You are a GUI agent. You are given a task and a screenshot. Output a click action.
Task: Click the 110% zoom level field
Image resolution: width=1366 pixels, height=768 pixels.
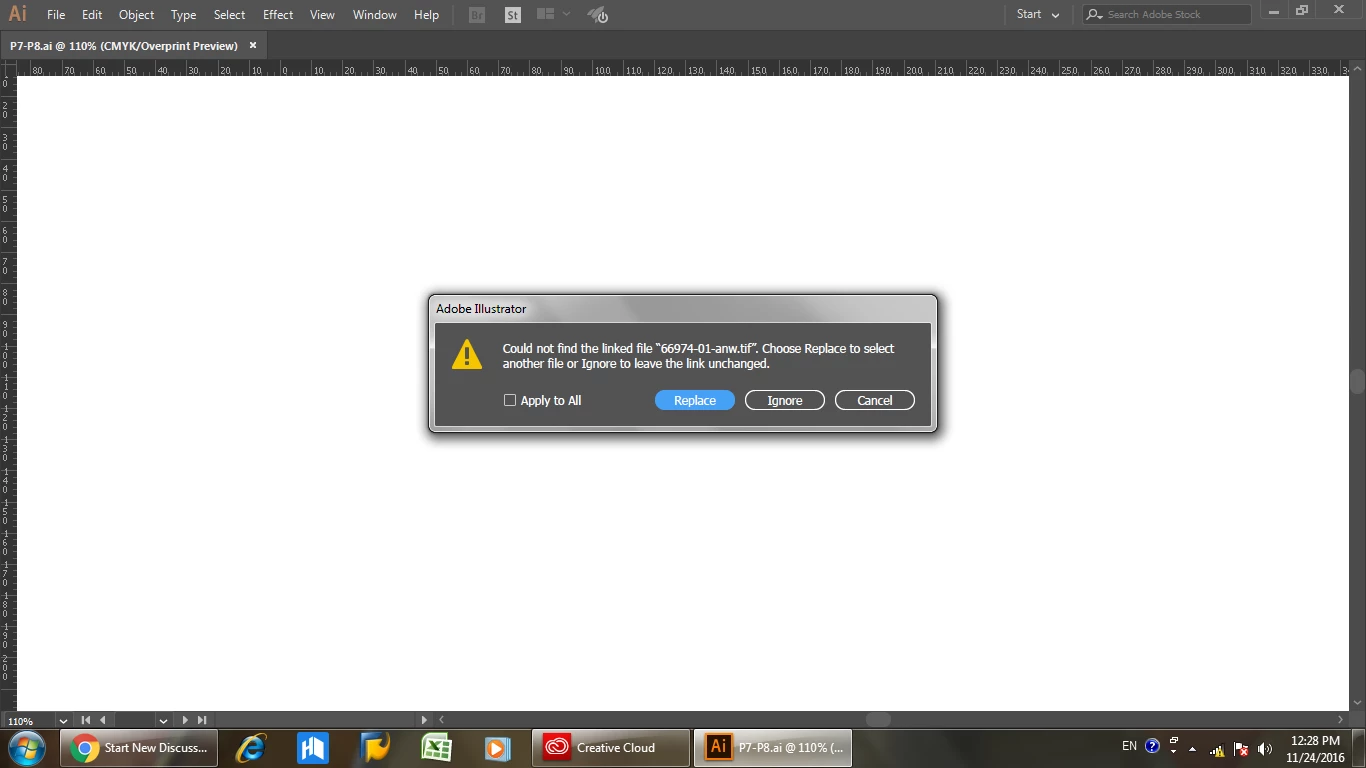tap(28, 720)
